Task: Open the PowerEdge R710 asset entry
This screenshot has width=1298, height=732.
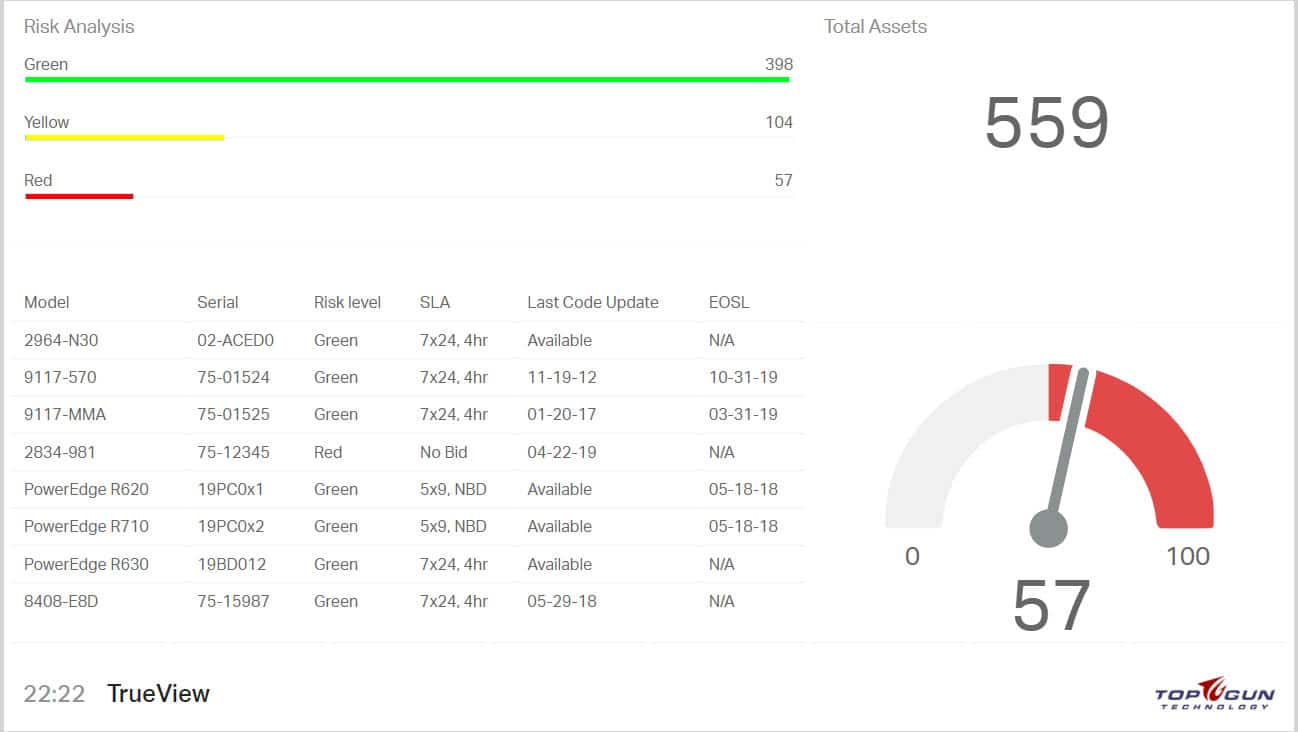Action: click(408, 526)
